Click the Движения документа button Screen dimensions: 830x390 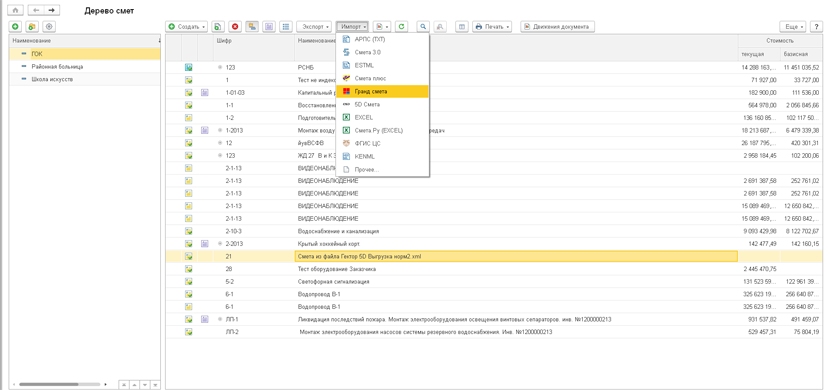coord(558,26)
